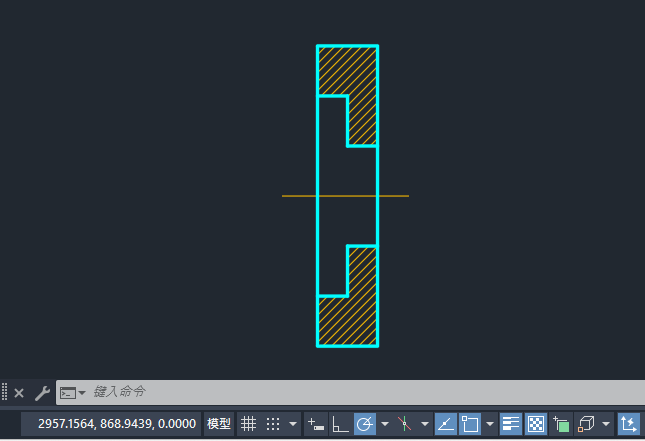Screen dimensions: 645x441
Task: Toggle dynamic UCS icon
Action: [629, 424]
